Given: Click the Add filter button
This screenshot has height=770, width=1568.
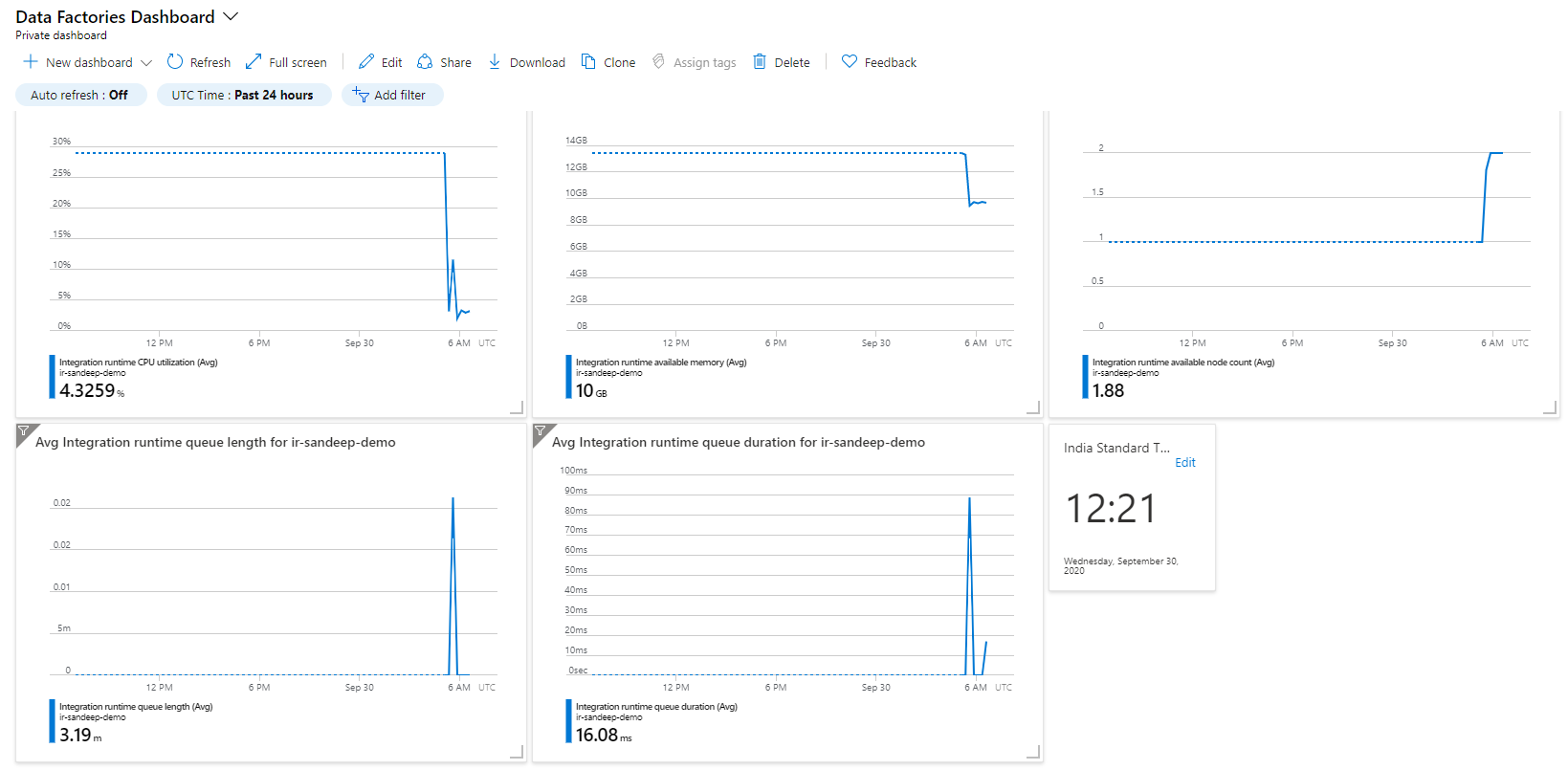Looking at the screenshot, I should coord(391,95).
